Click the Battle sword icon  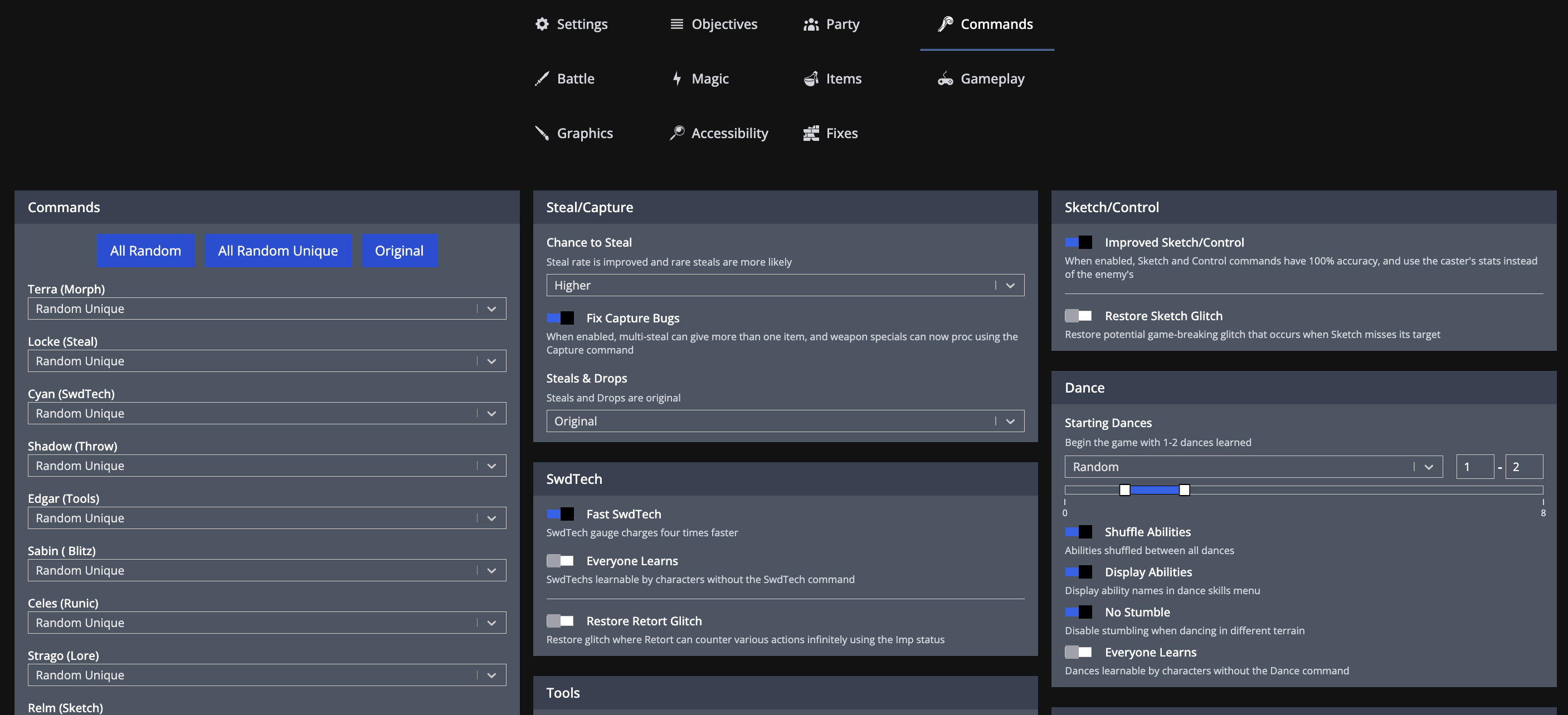541,79
